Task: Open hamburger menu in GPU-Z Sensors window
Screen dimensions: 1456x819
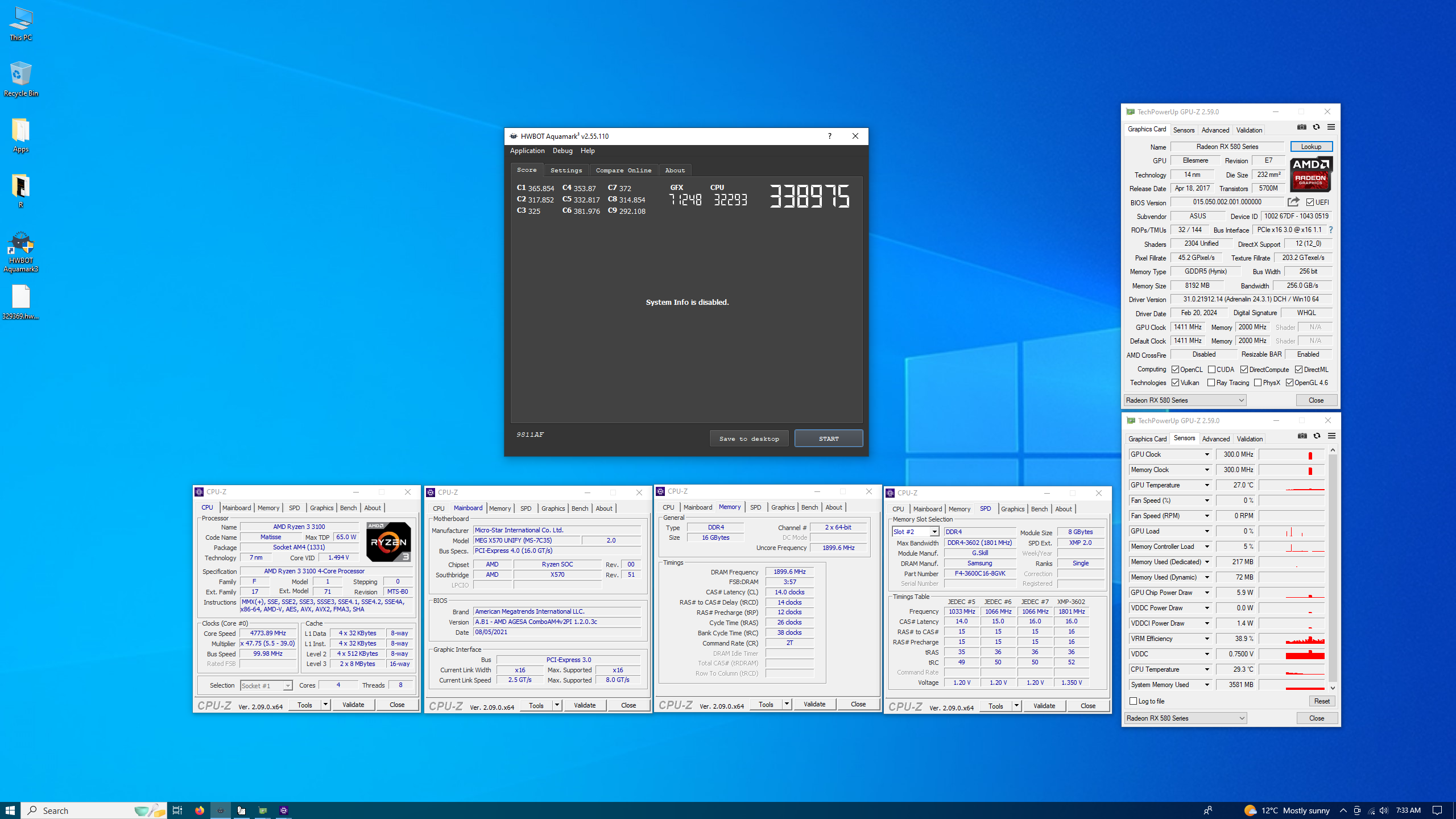Action: pyautogui.click(x=1331, y=436)
